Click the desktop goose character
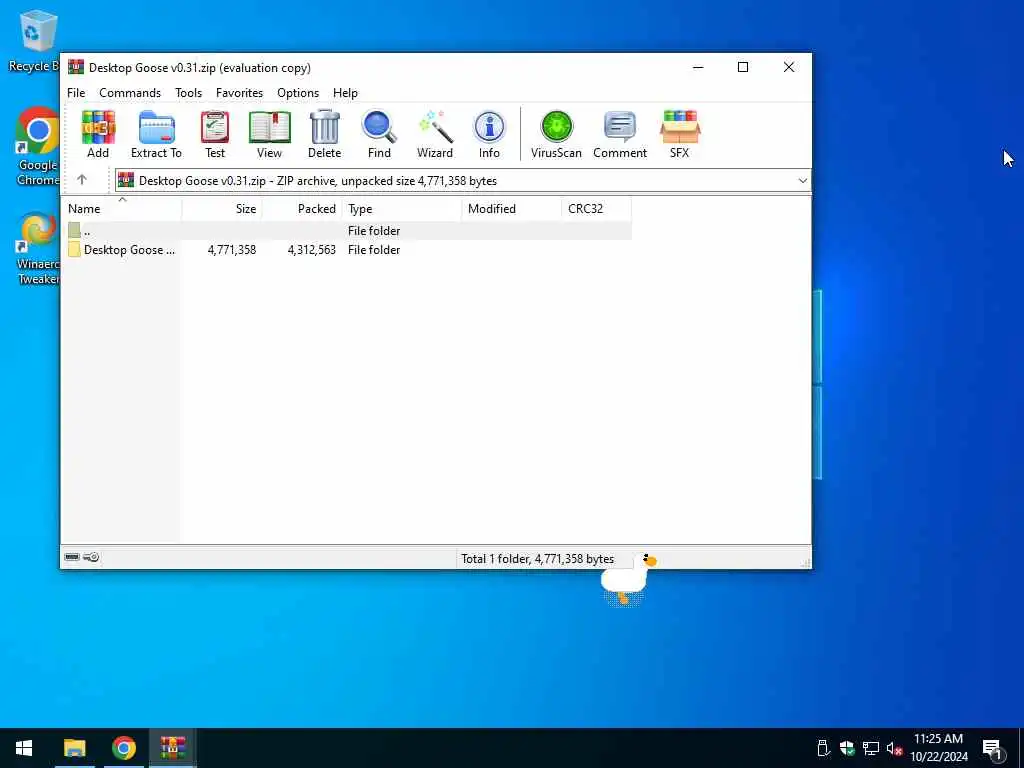This screenshot has width=1024, height=768. pos(627,578)
